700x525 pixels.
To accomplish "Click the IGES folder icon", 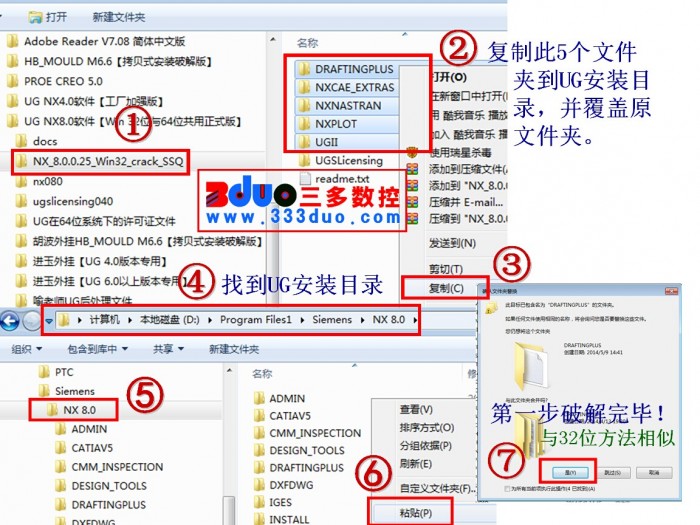I will pos(259,502).
